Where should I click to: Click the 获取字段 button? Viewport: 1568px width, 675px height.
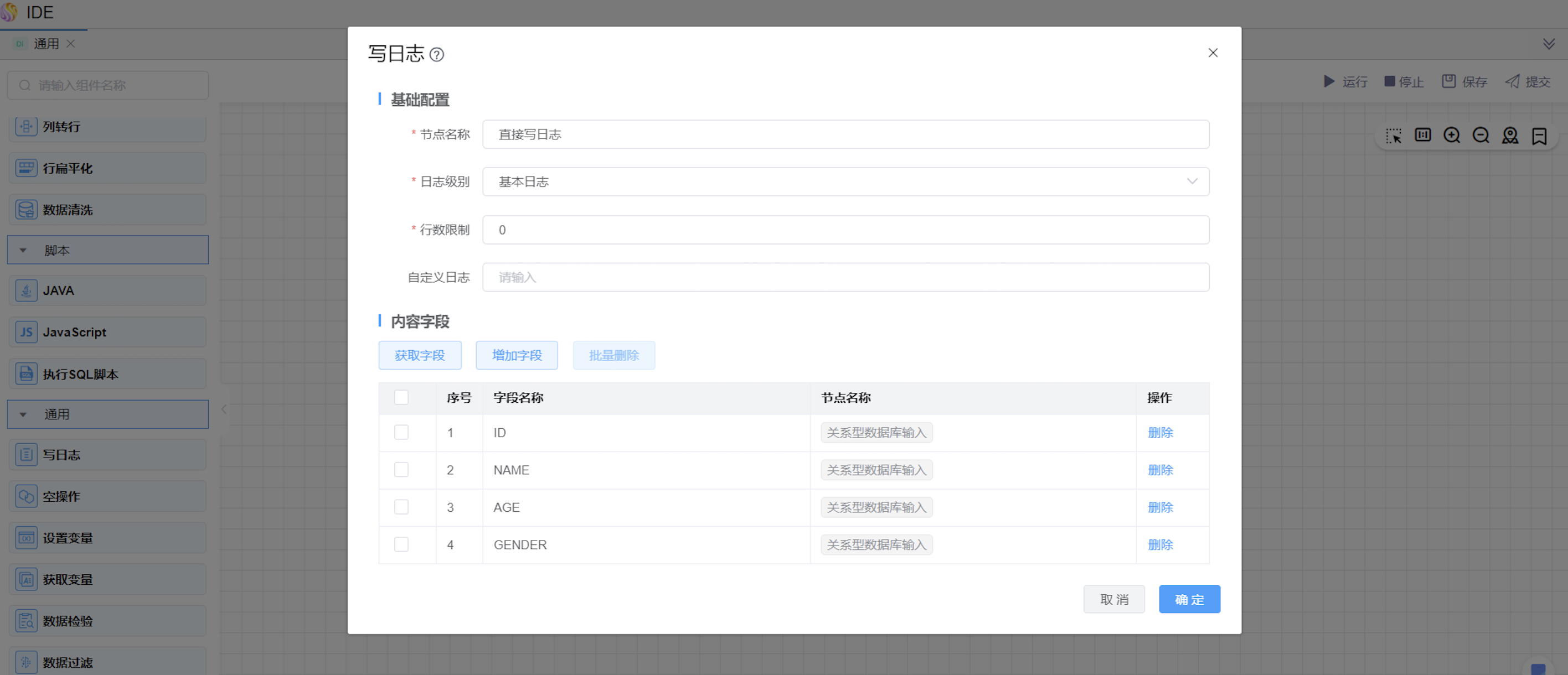(x=419, y=355)
